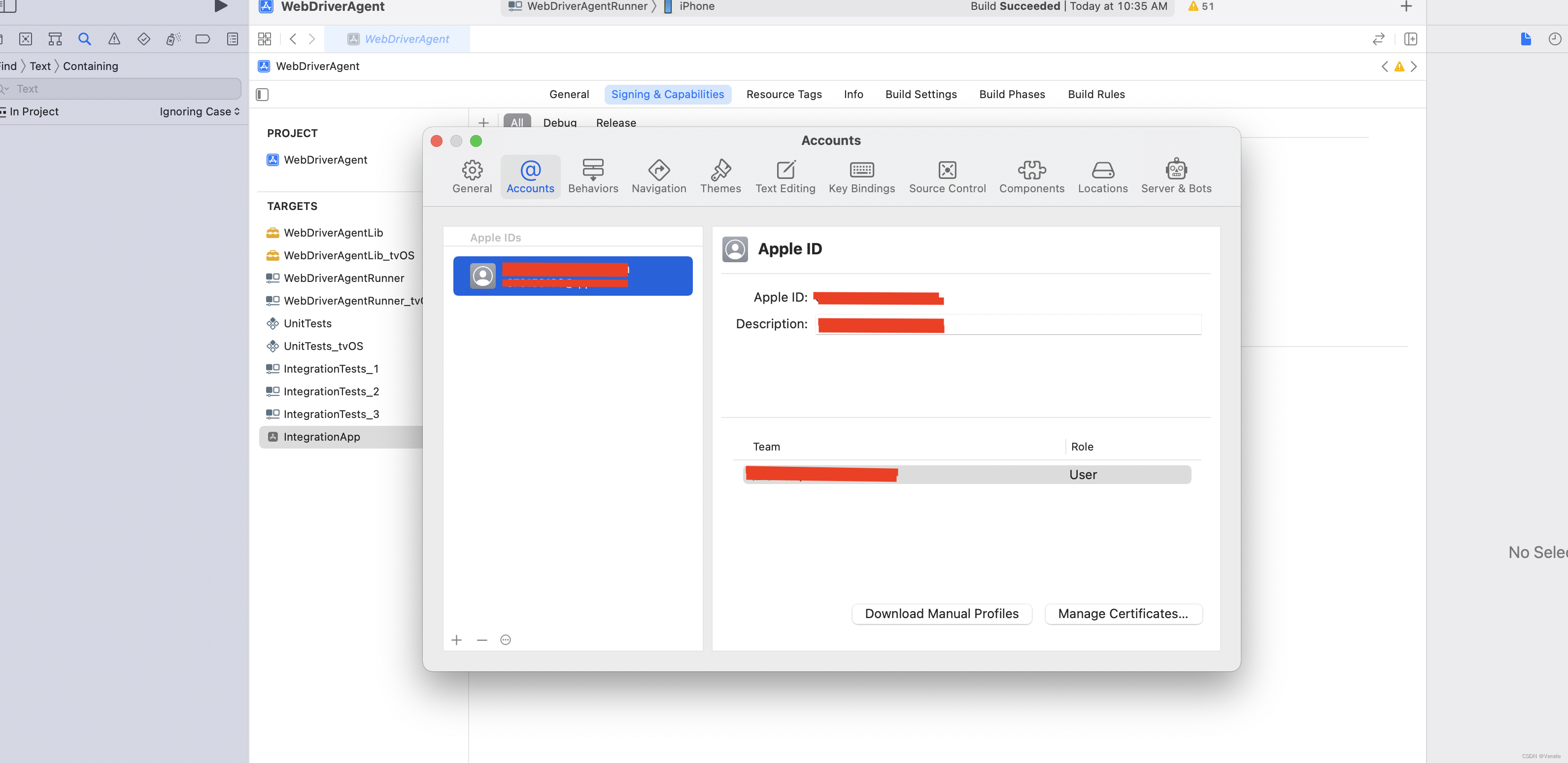Image resolution: width=1568 pixels, height=763 pixels.
Task: Click the Run play button
Action: [221, 6]
